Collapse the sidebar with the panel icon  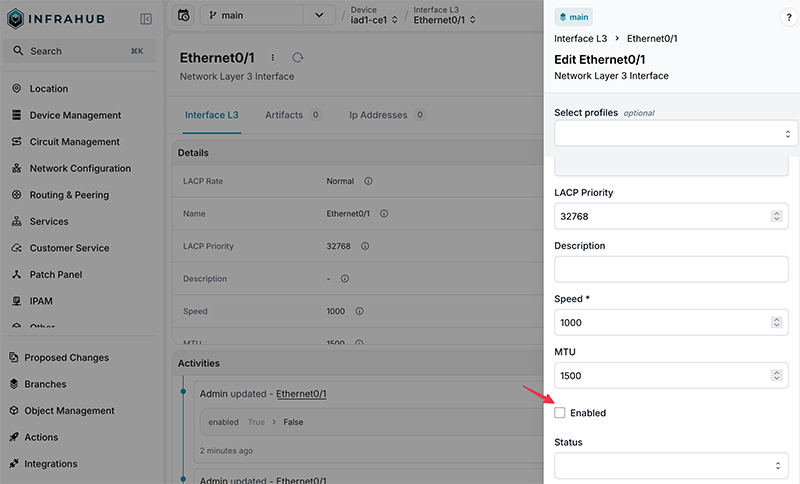[x=146, y=19]
